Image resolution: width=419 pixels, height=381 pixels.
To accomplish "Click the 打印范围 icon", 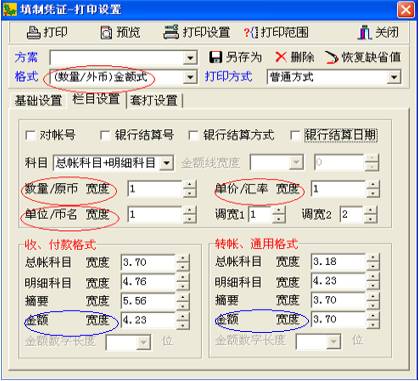I will pos(251,33).
